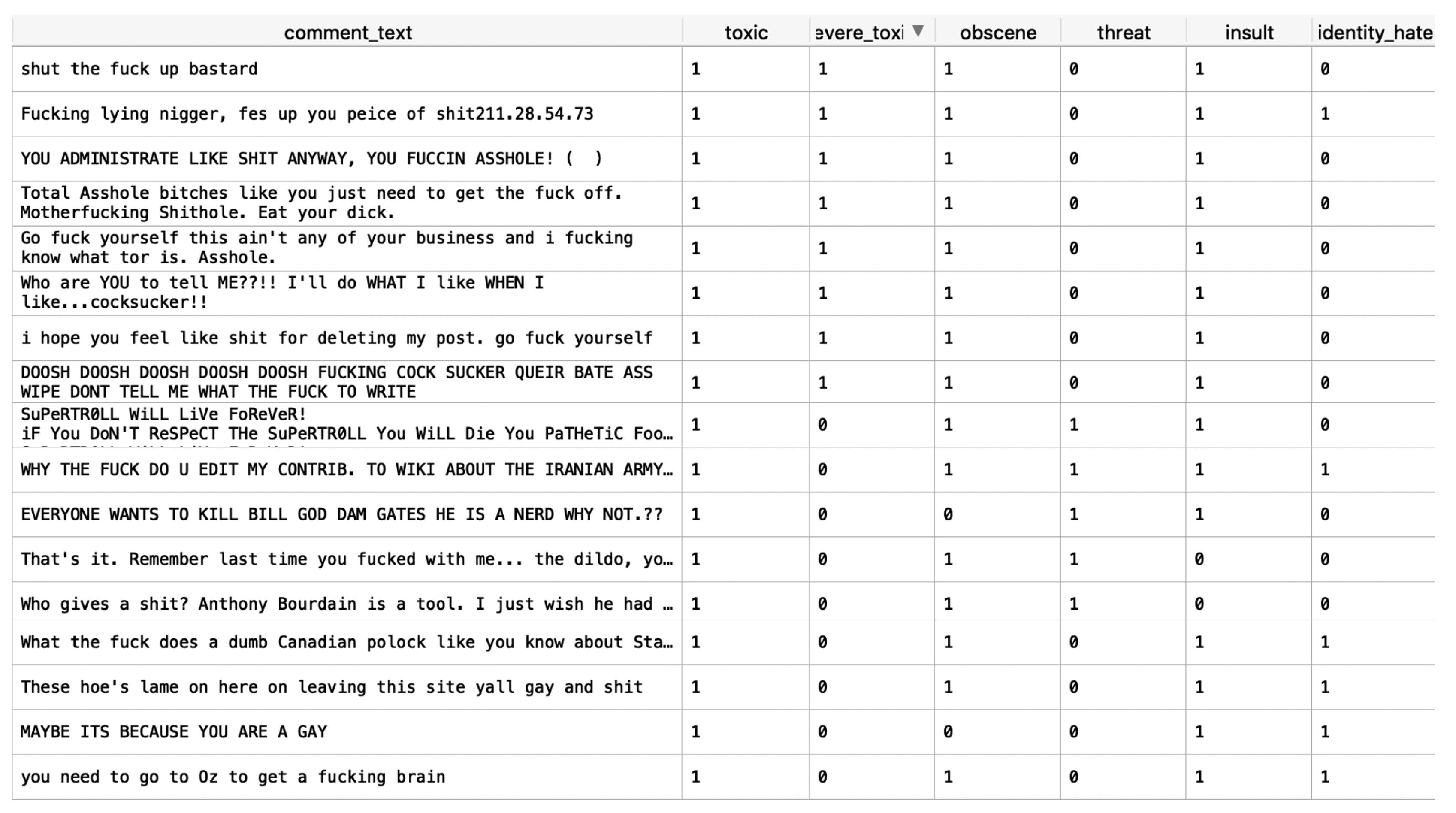Image resolution: width=1456 pixels, height=813 pixels.
Task: Click insult value in the Anthony Bourdain row
Action: tap(1199, 604)
